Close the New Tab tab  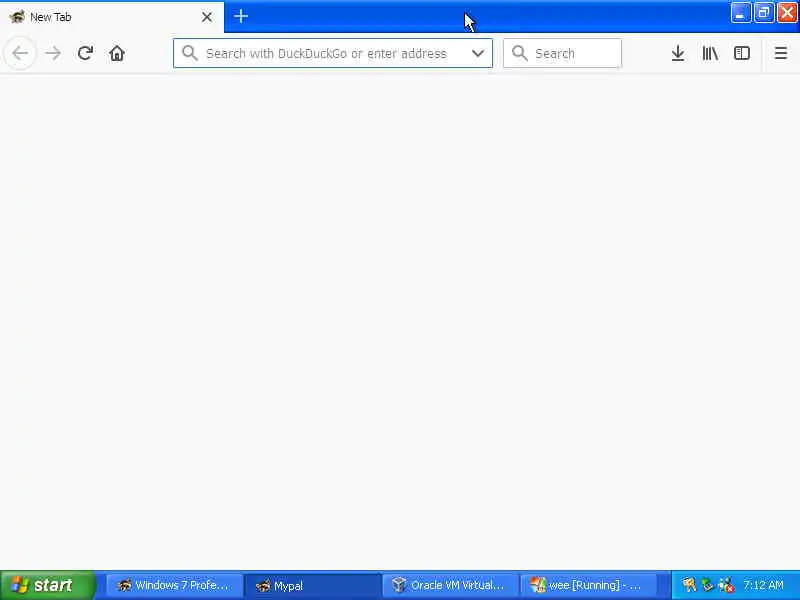(207, 17)
